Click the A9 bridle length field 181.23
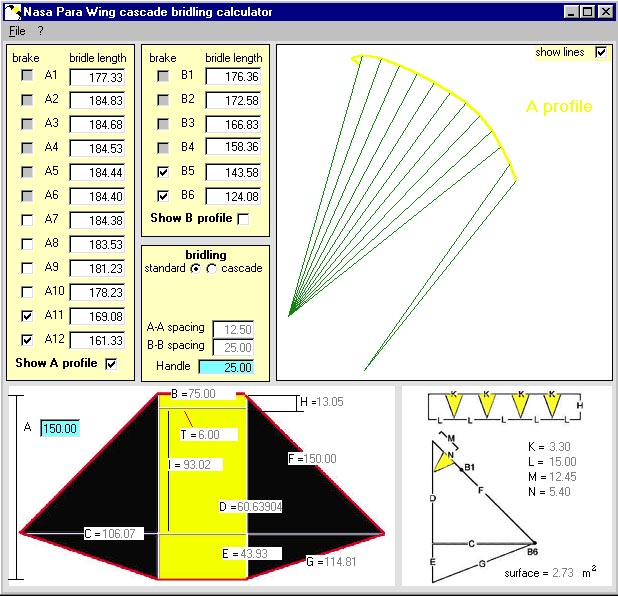The image size is (618, 596). pyautogui.click(x=97, y=268)
